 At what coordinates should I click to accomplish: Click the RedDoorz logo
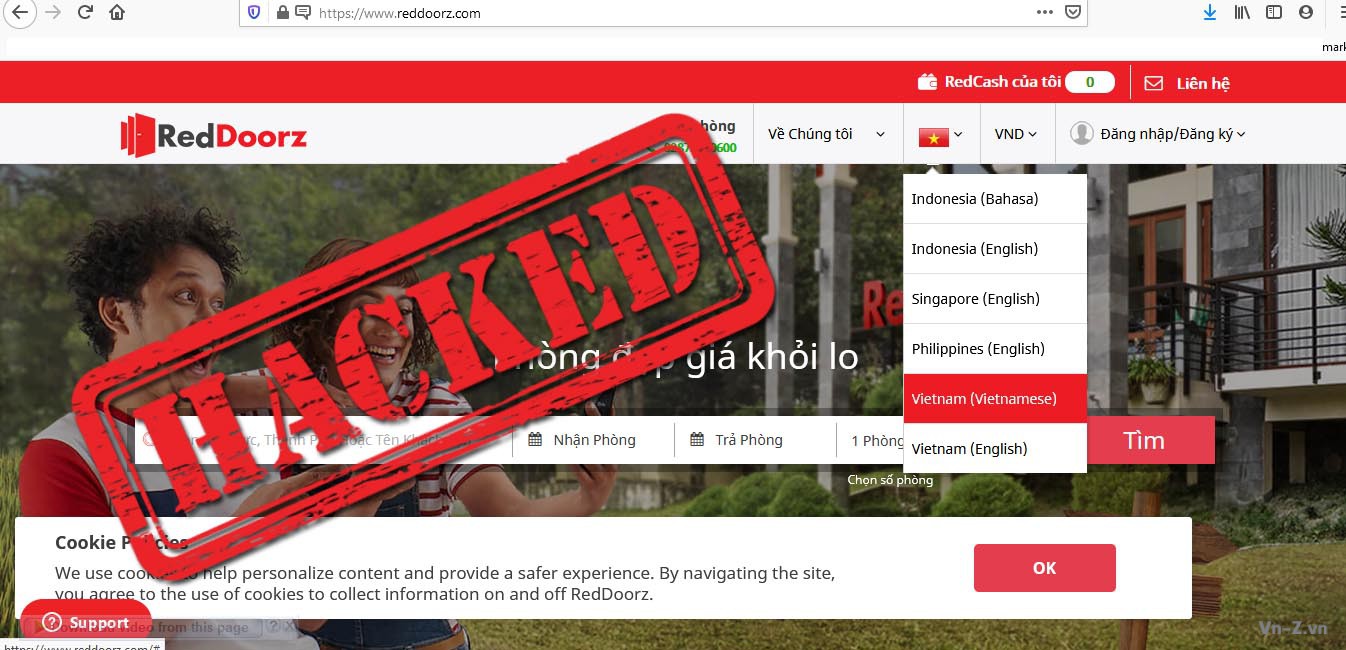(x=213, y=135)
